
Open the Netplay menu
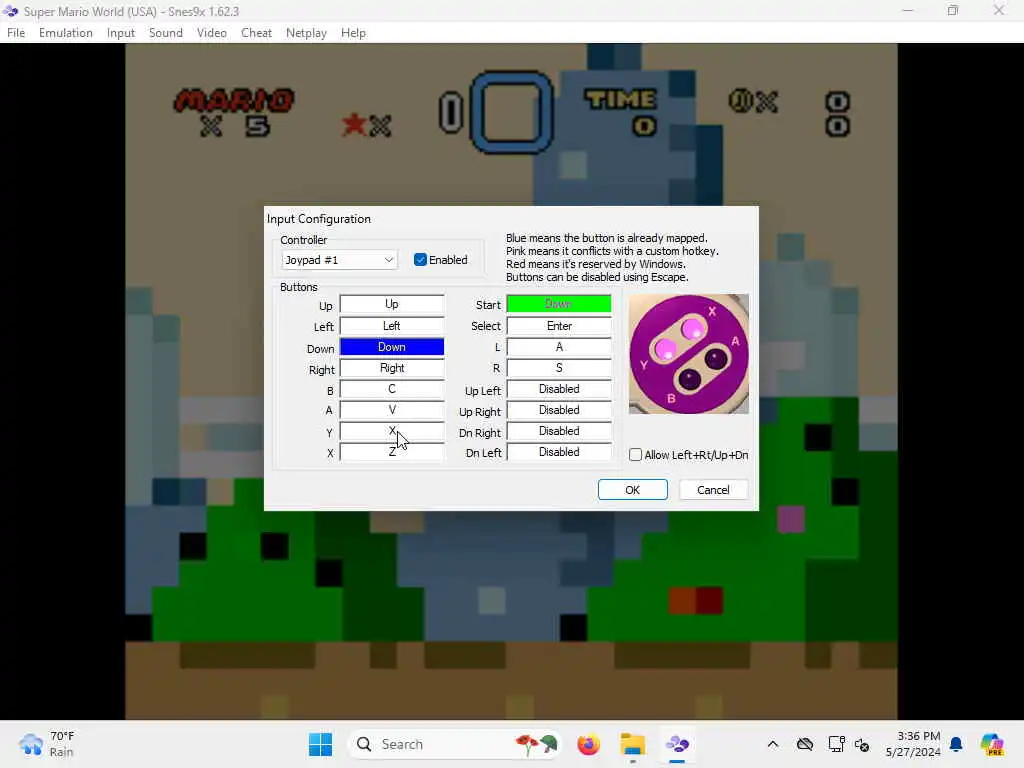point(306,33)
